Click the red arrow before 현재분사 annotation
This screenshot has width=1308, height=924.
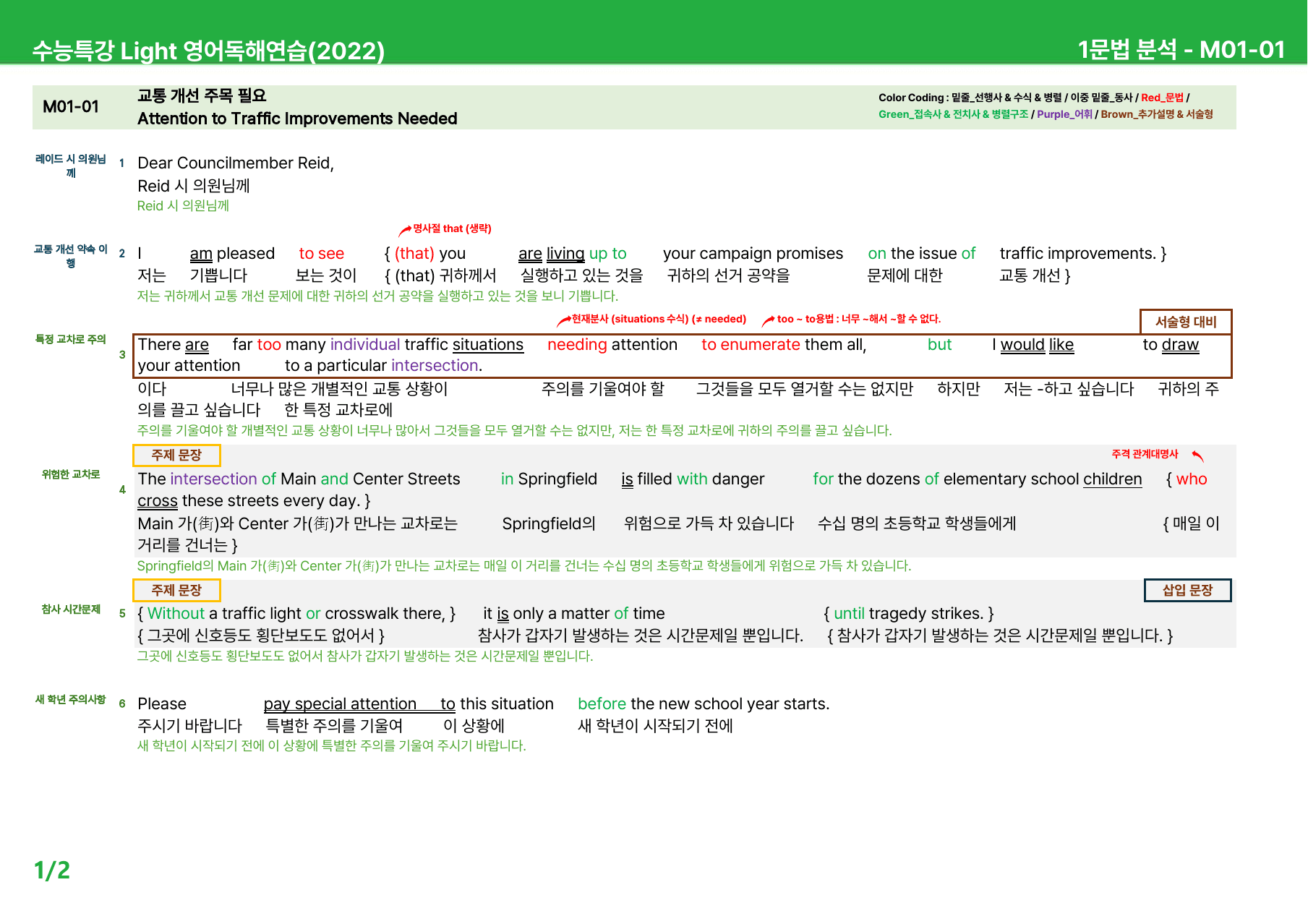(563, 320)
